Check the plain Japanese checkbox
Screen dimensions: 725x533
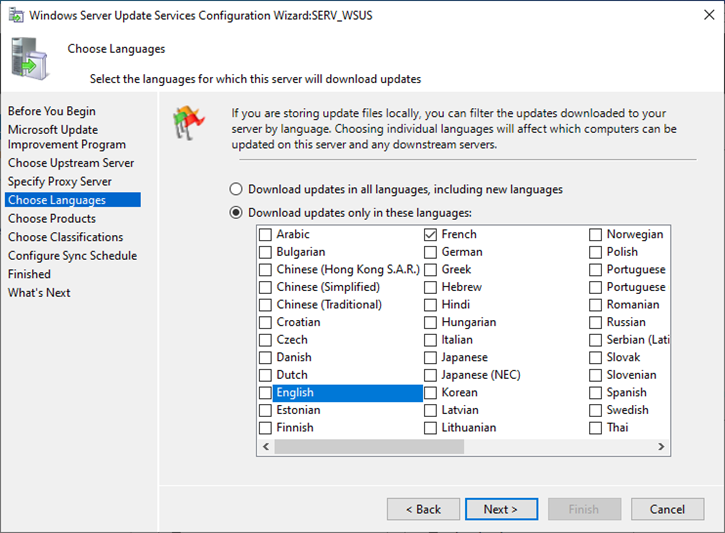430,357
